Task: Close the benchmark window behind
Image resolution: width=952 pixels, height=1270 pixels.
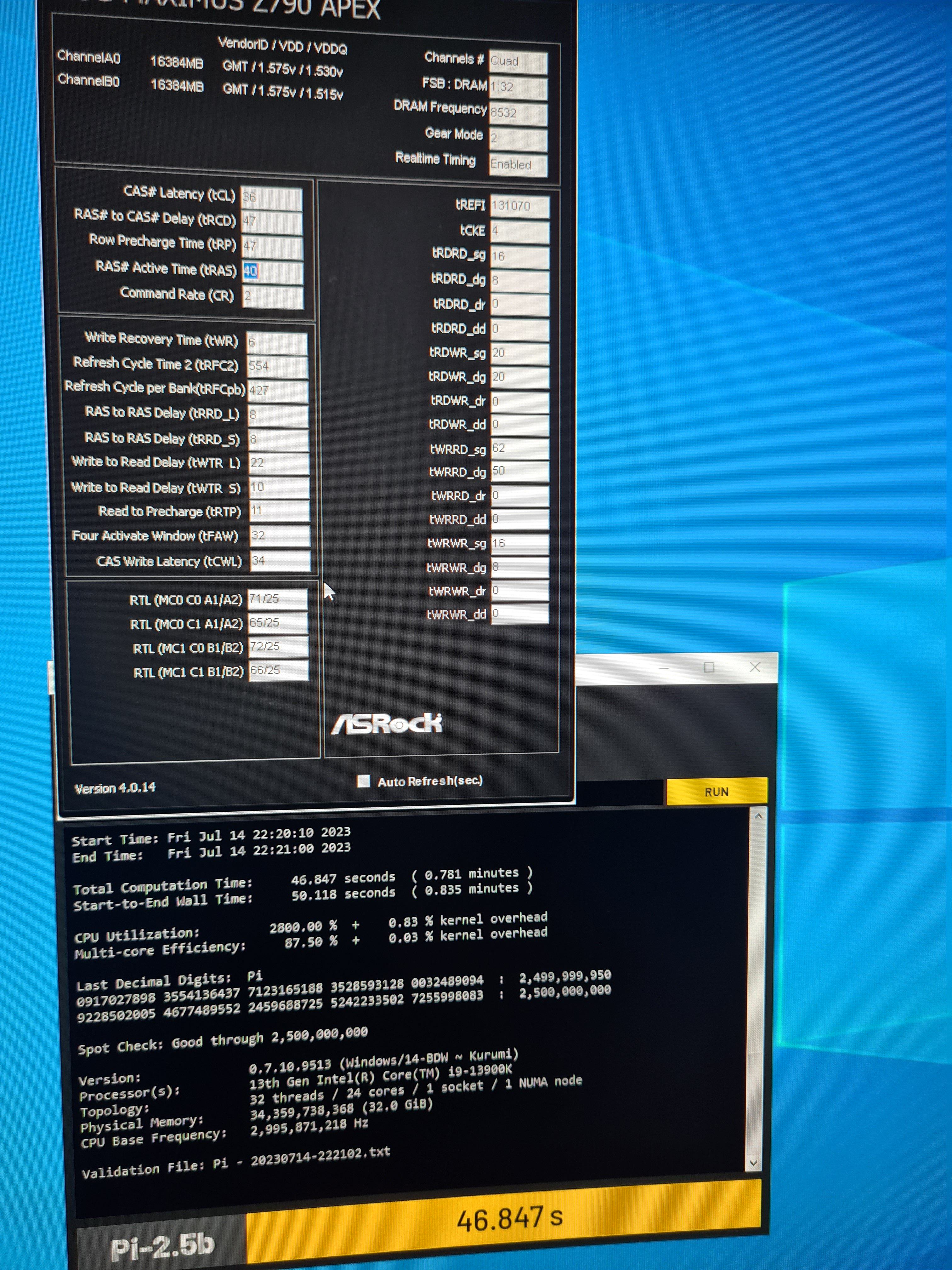Action: coord(755,666)
